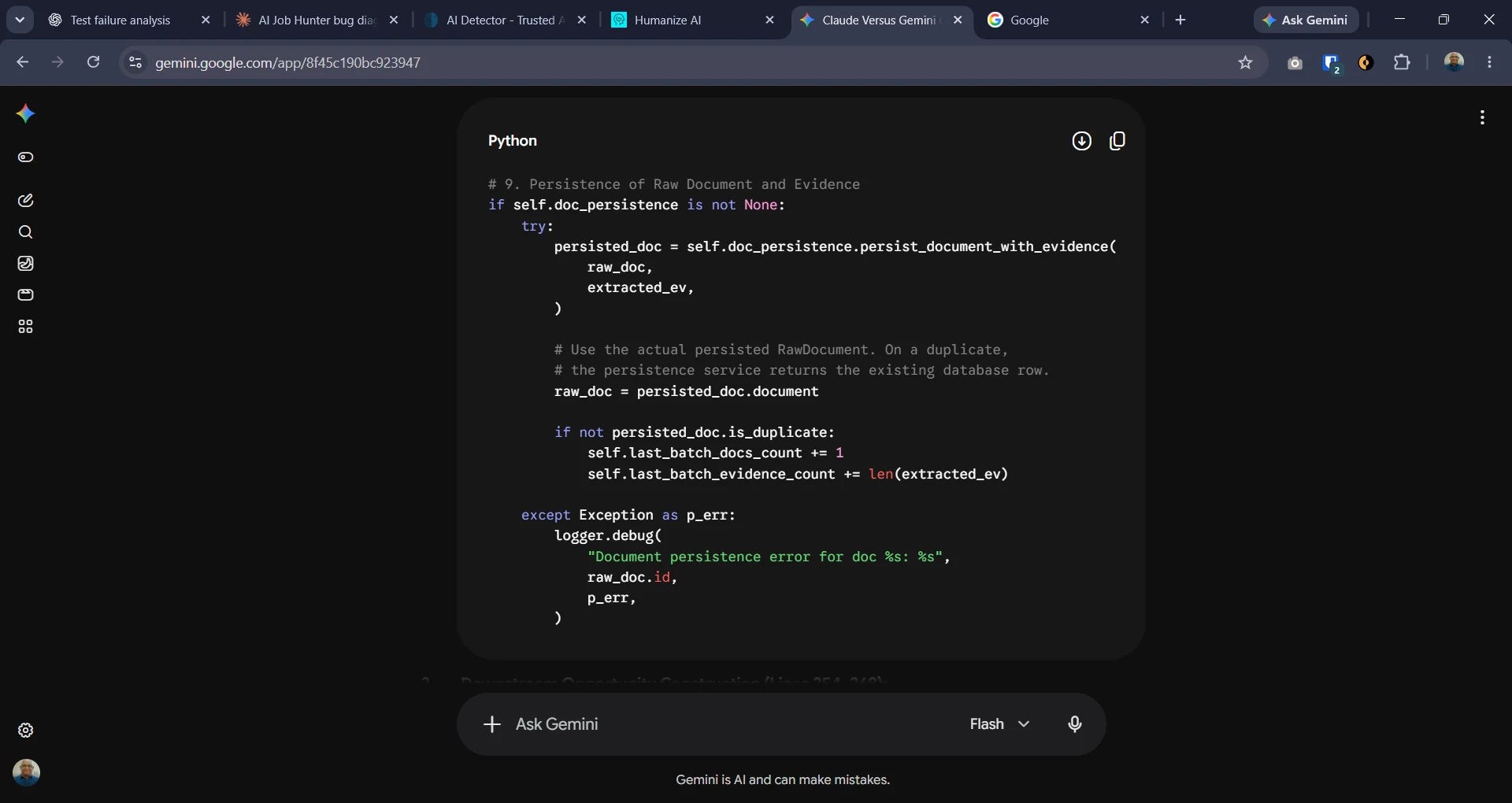Screen dimensions: 1512x803
Task: Open the four-squares grid icon in sidebar
Action: point(25,327)
